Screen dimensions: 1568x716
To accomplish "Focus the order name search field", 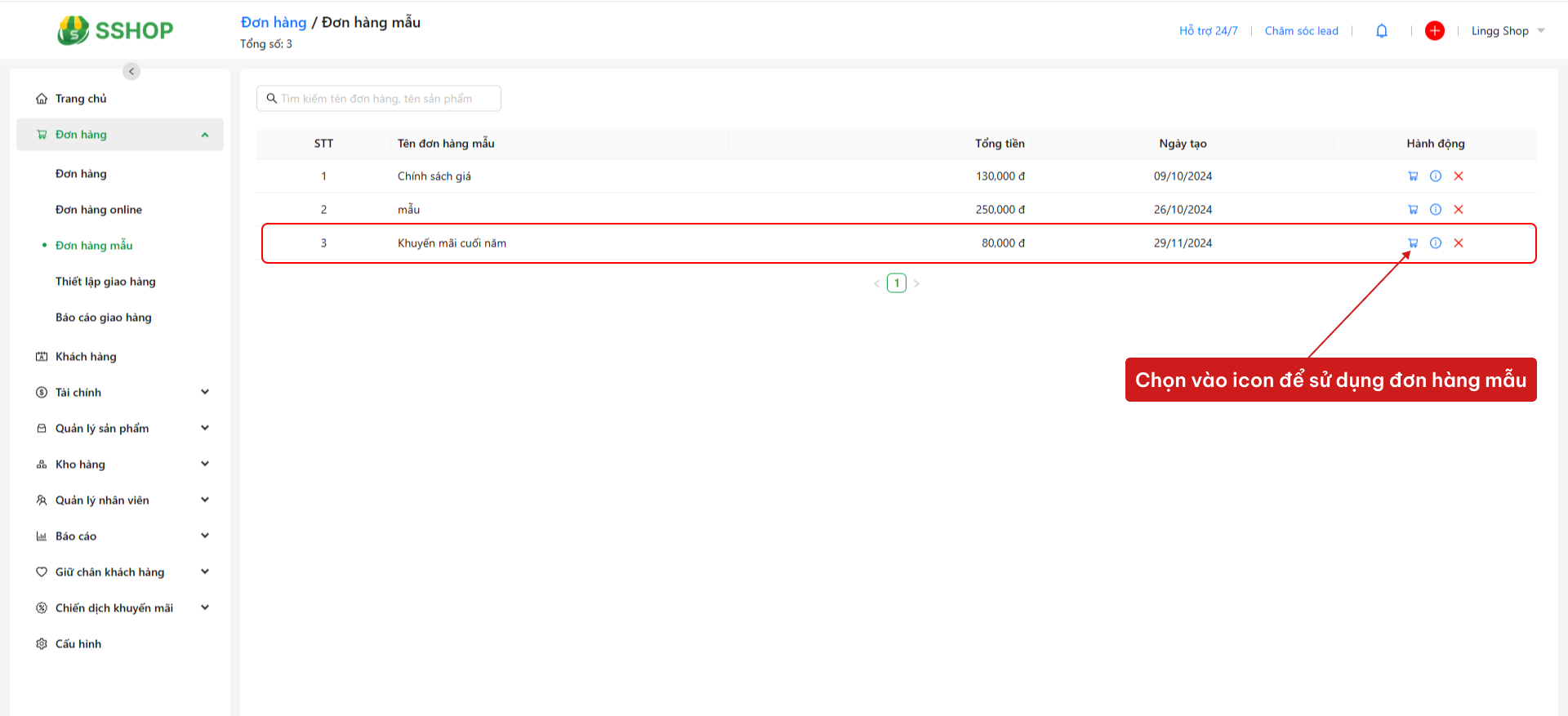I will coord(379,99).
